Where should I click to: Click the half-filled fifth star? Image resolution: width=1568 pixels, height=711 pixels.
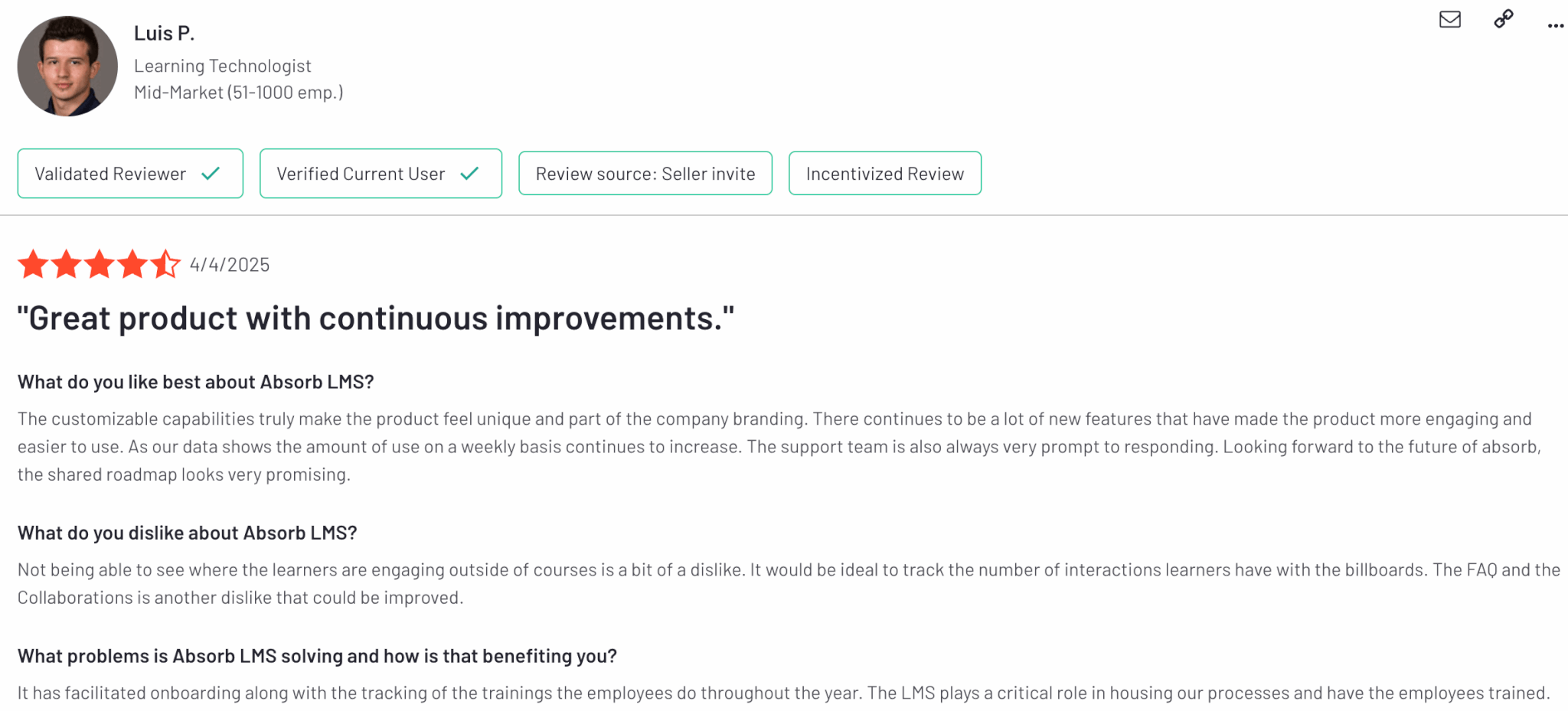pyautogui.click(x=165, y=265)
